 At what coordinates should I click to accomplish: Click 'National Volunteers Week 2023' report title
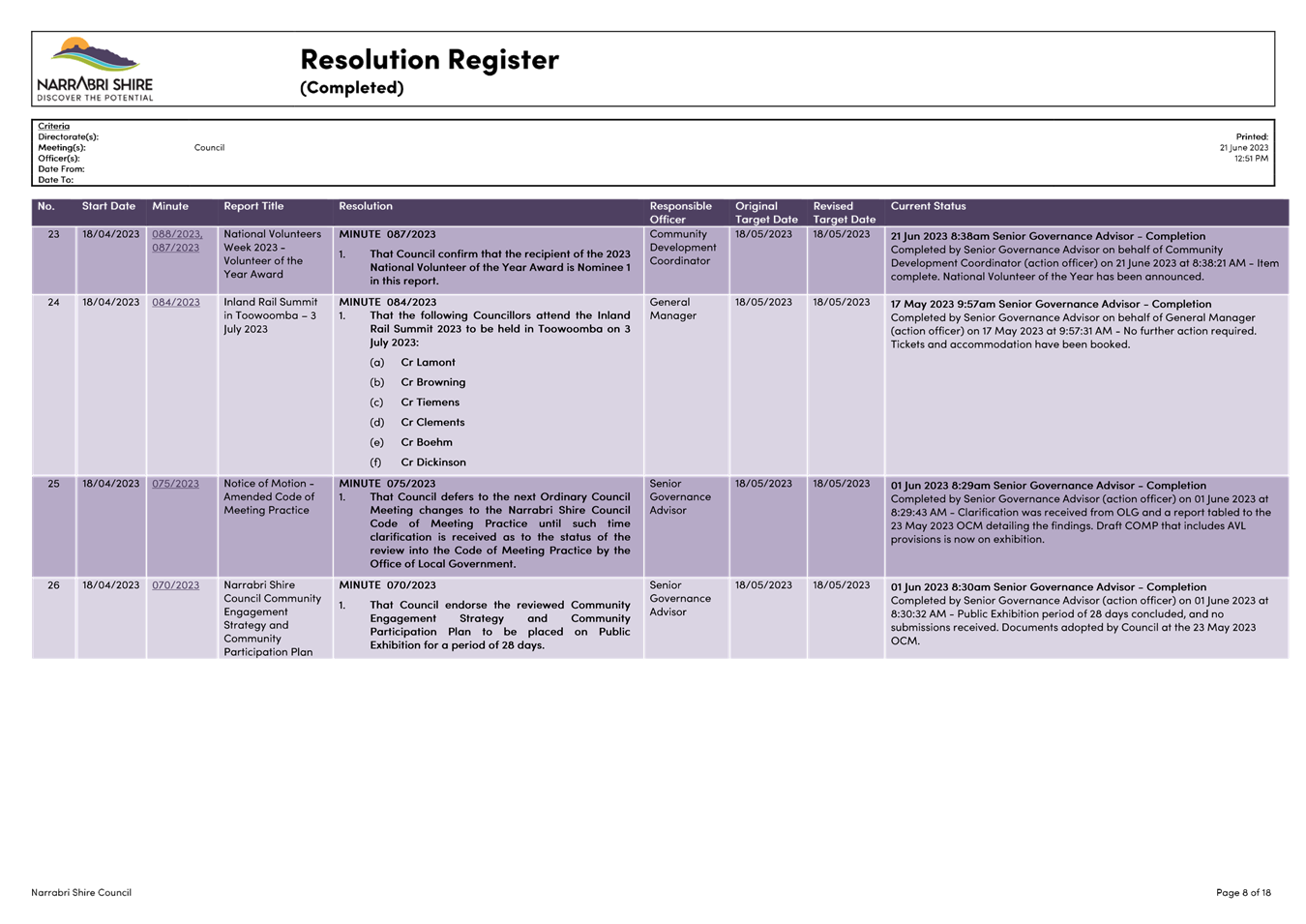click(x=273, y=254)
